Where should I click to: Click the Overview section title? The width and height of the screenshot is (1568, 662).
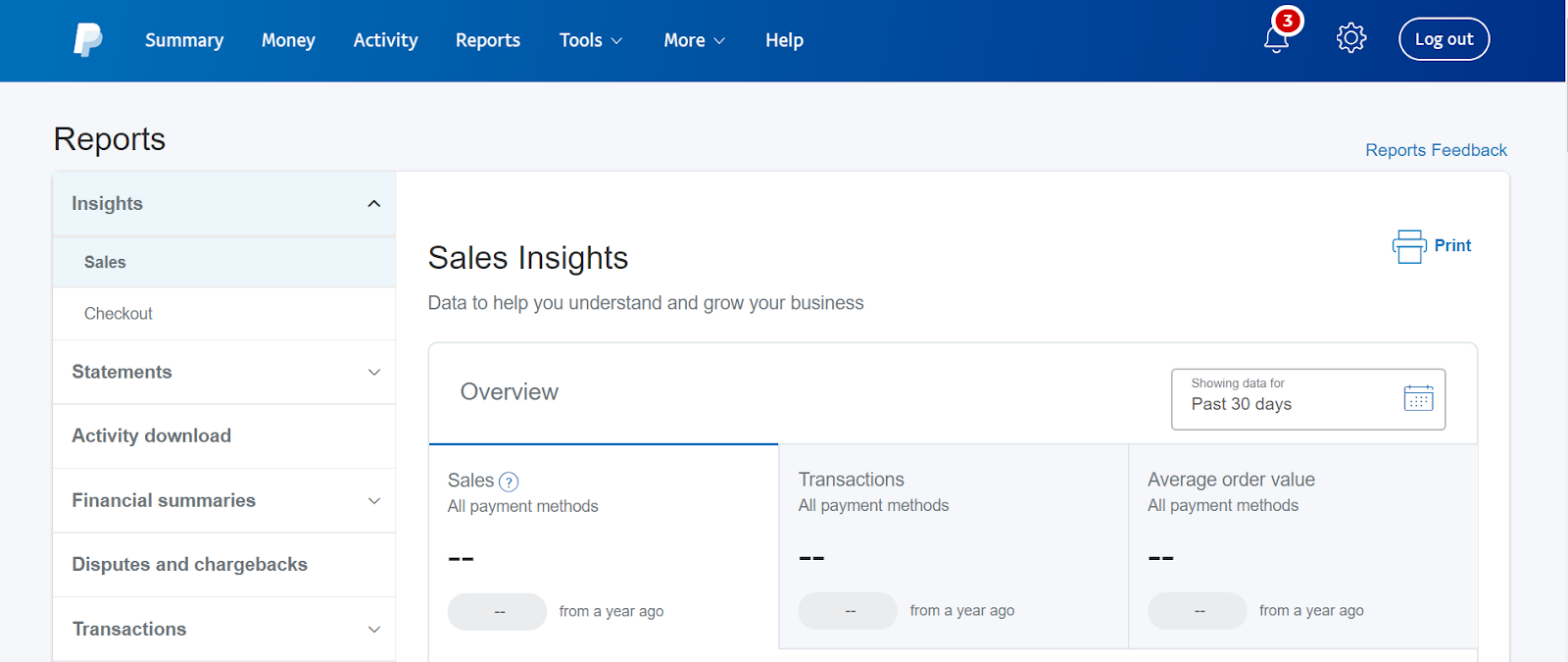tap(510, 392)
